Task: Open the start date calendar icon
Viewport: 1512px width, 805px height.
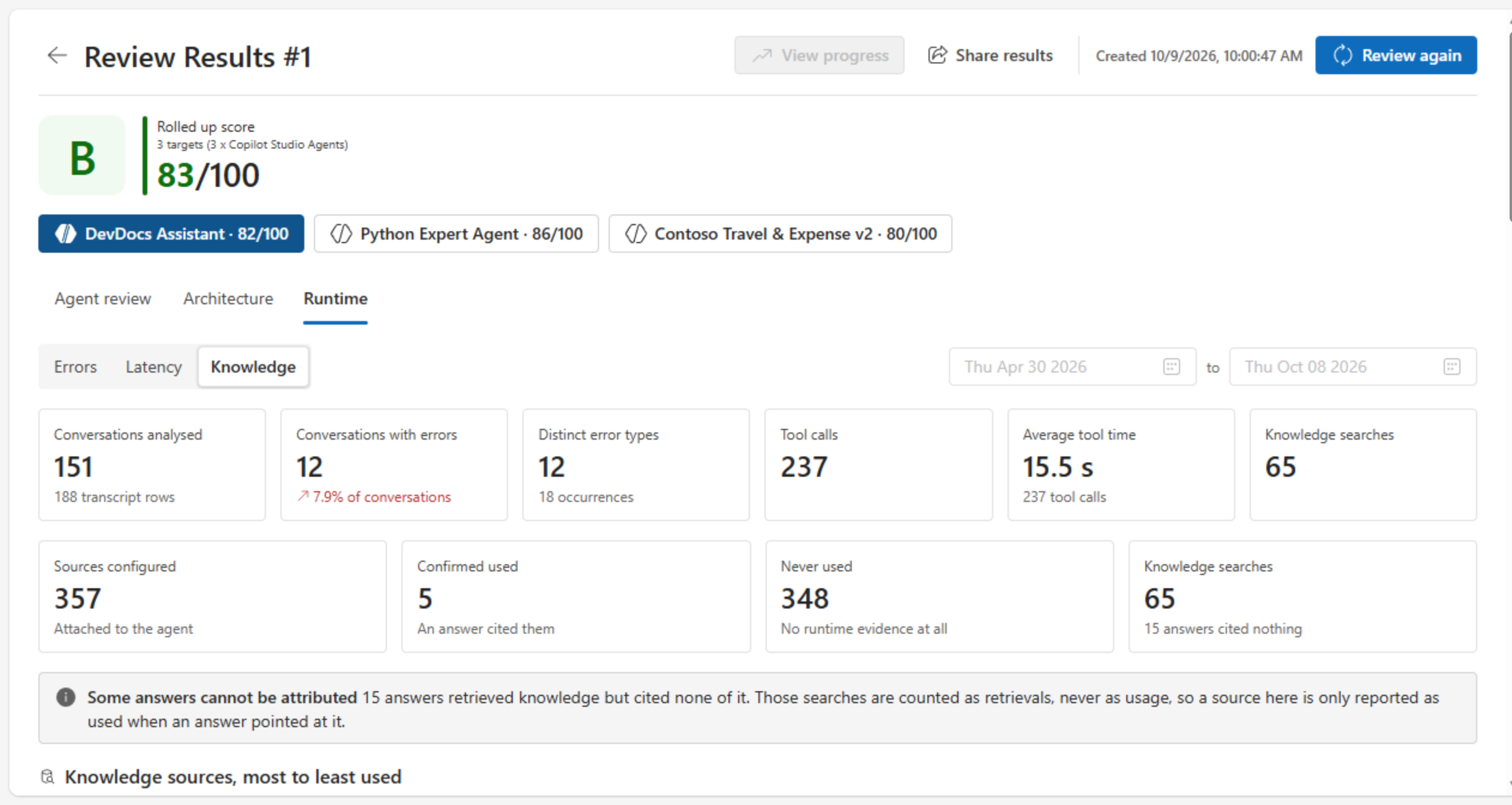Action: coord(1171,367)
